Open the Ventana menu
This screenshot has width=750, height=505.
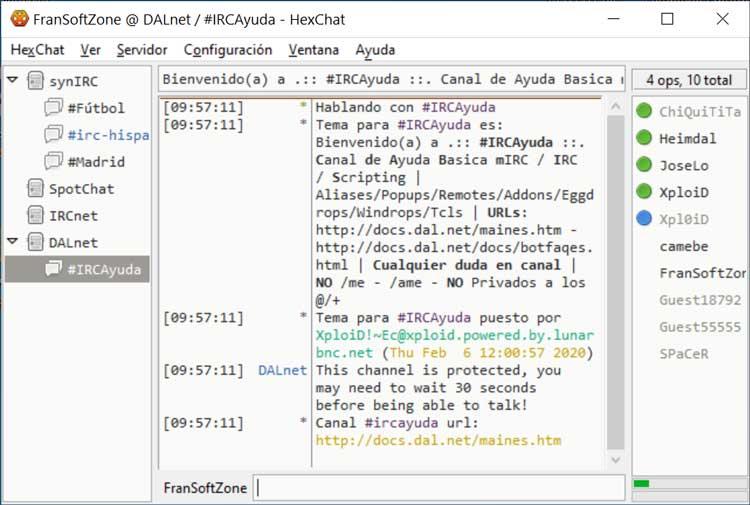(314, 50)
